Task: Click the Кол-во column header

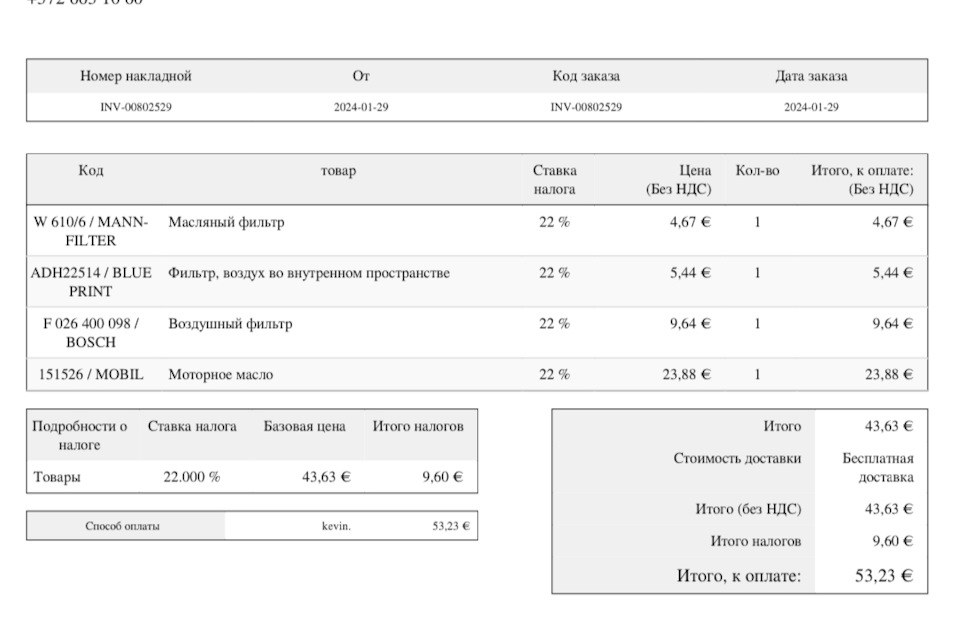Action: tap(757, 171)
